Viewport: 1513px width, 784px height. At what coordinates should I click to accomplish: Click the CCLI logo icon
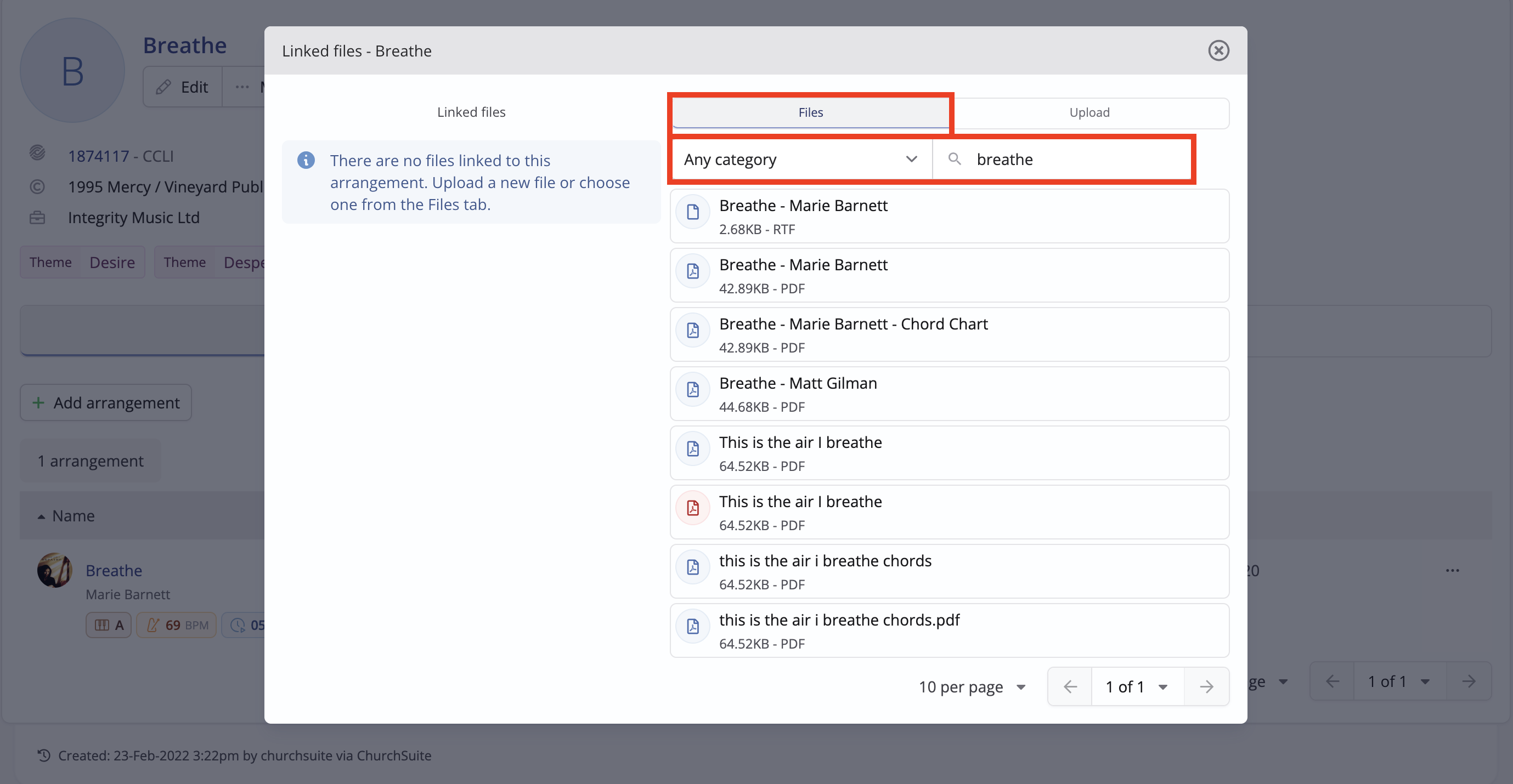point(37,153)
